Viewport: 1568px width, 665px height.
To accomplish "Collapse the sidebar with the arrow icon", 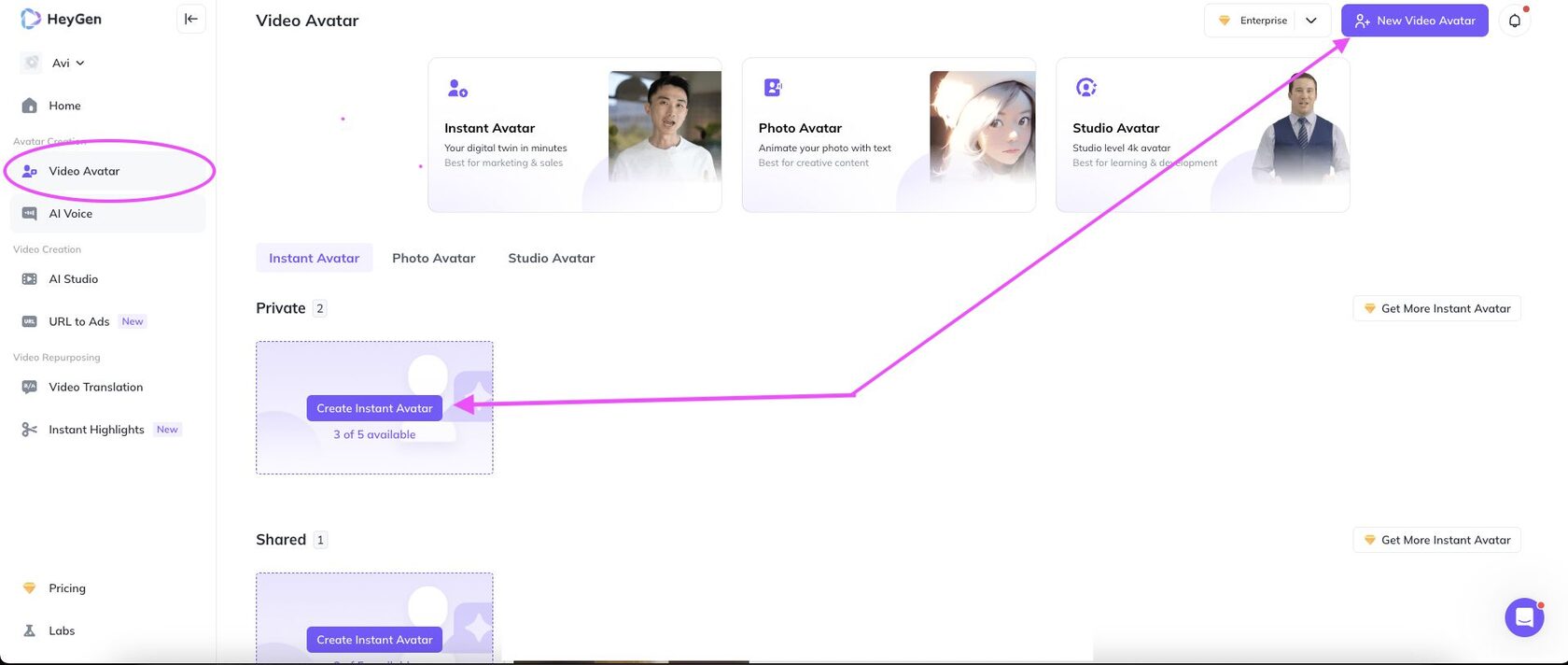I will tap(191, 19).
